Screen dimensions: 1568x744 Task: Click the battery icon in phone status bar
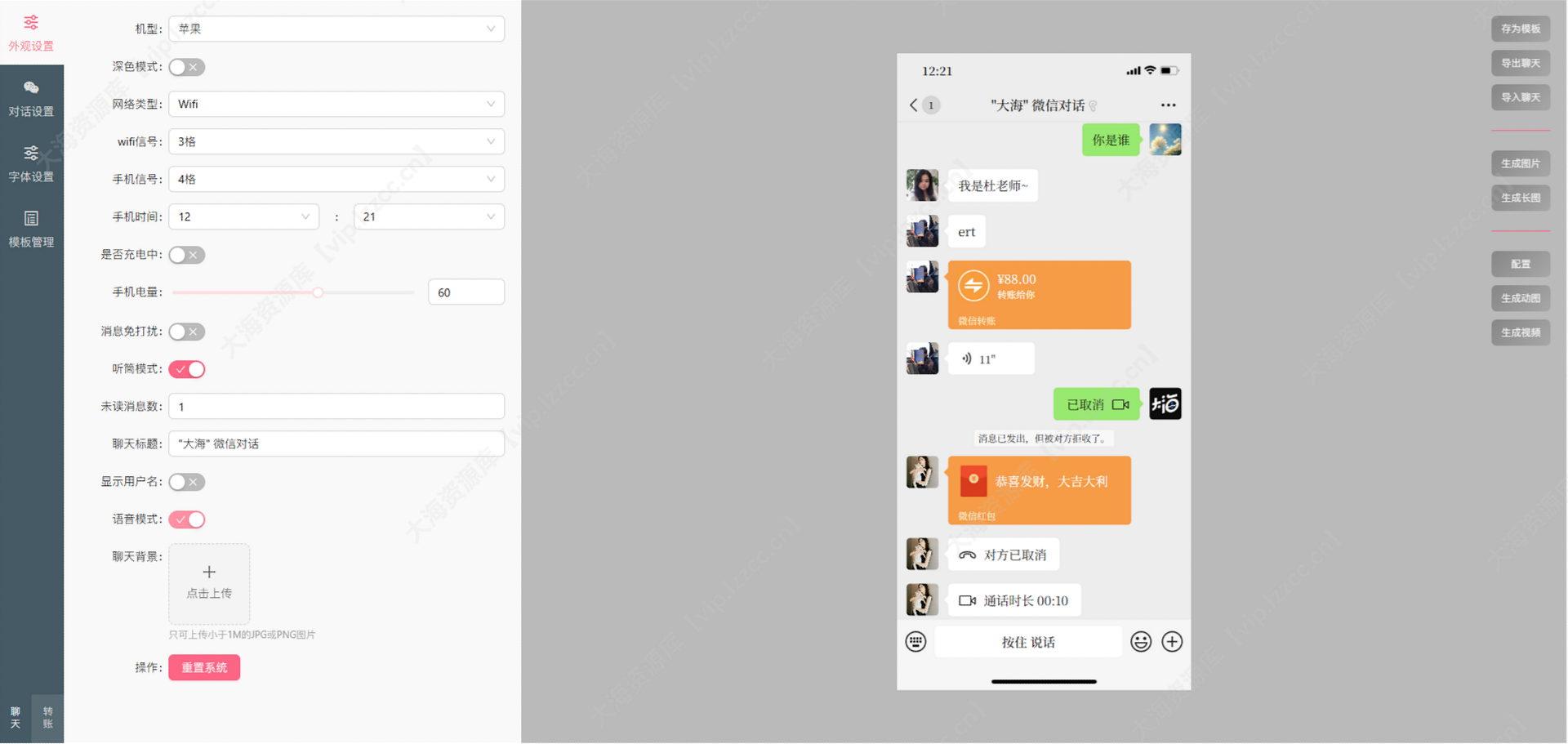[x=1169, y=71]
